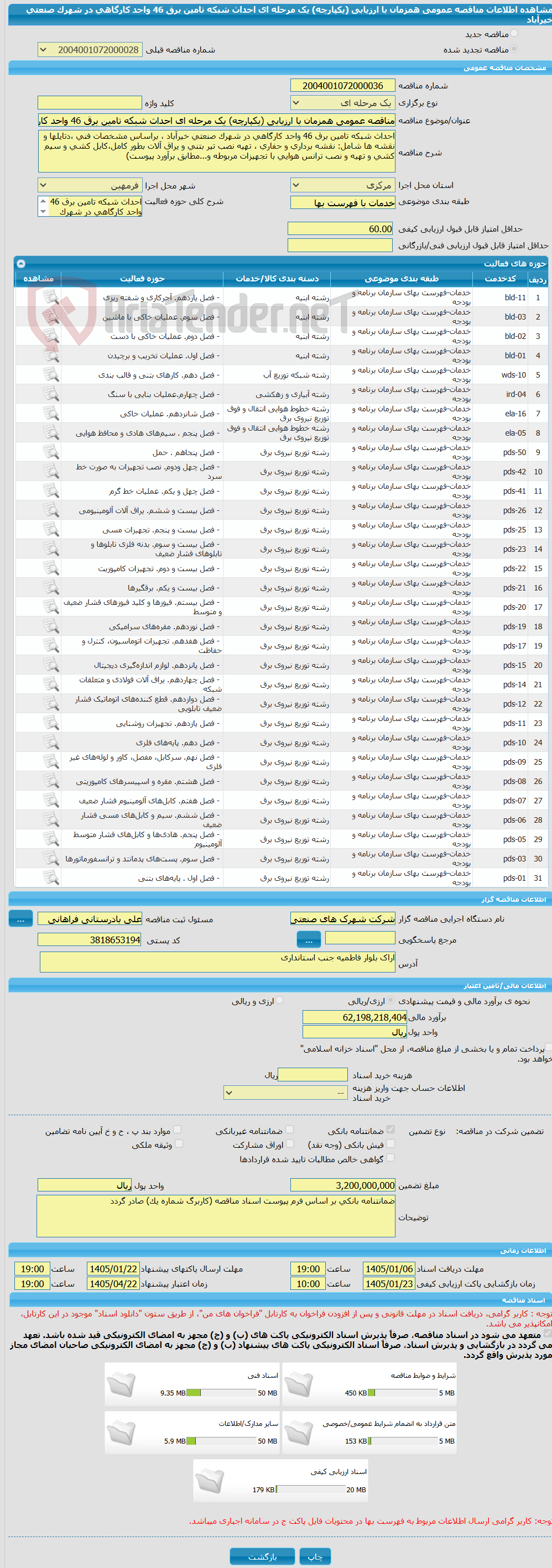Open view icon for row bld-01

51,356
